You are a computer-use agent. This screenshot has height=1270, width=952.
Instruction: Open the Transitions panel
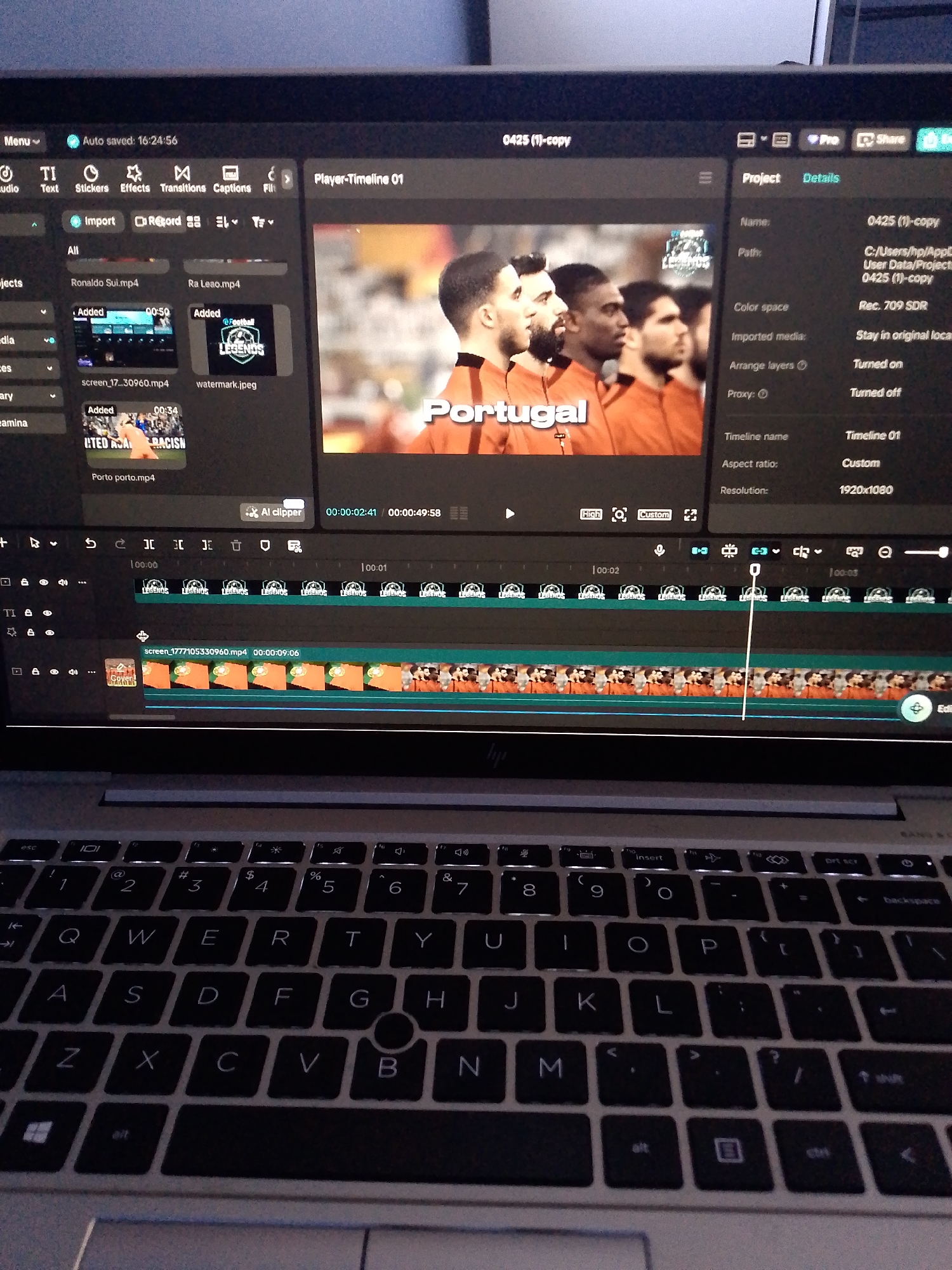[182, 180]
